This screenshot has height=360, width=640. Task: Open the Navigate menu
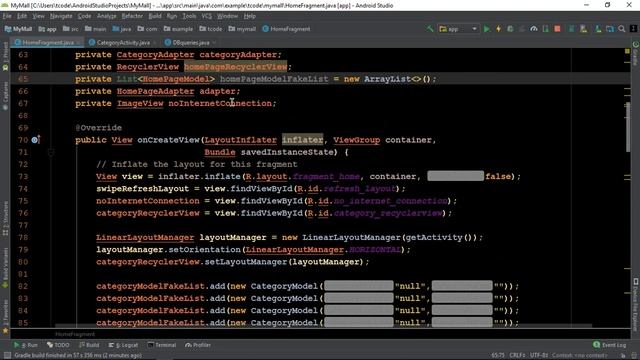tap(61, 16)
